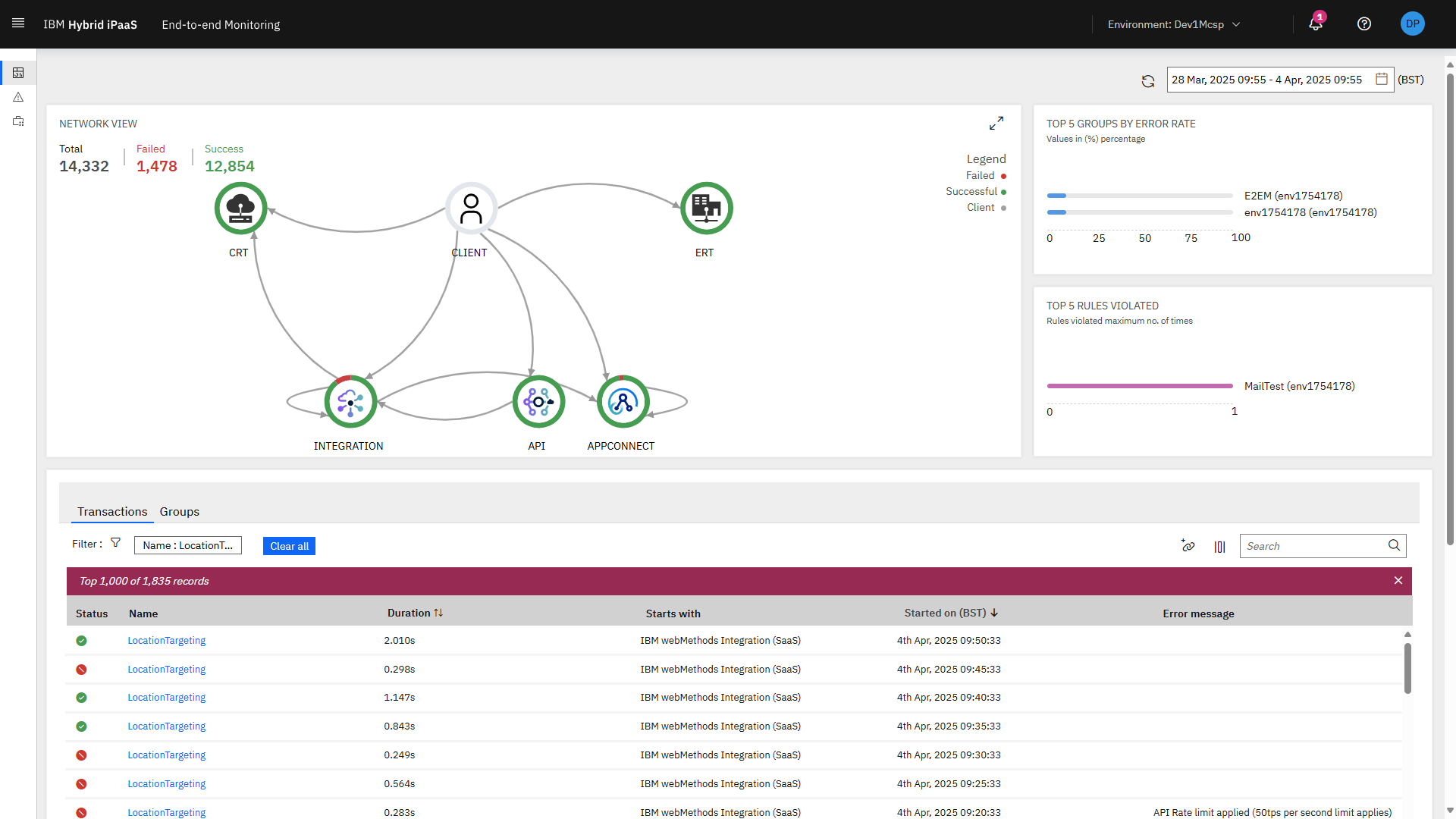Open the first LocationTargeting transaction link
Viewport: 1456px width, 819px height.
coord(166,640)
